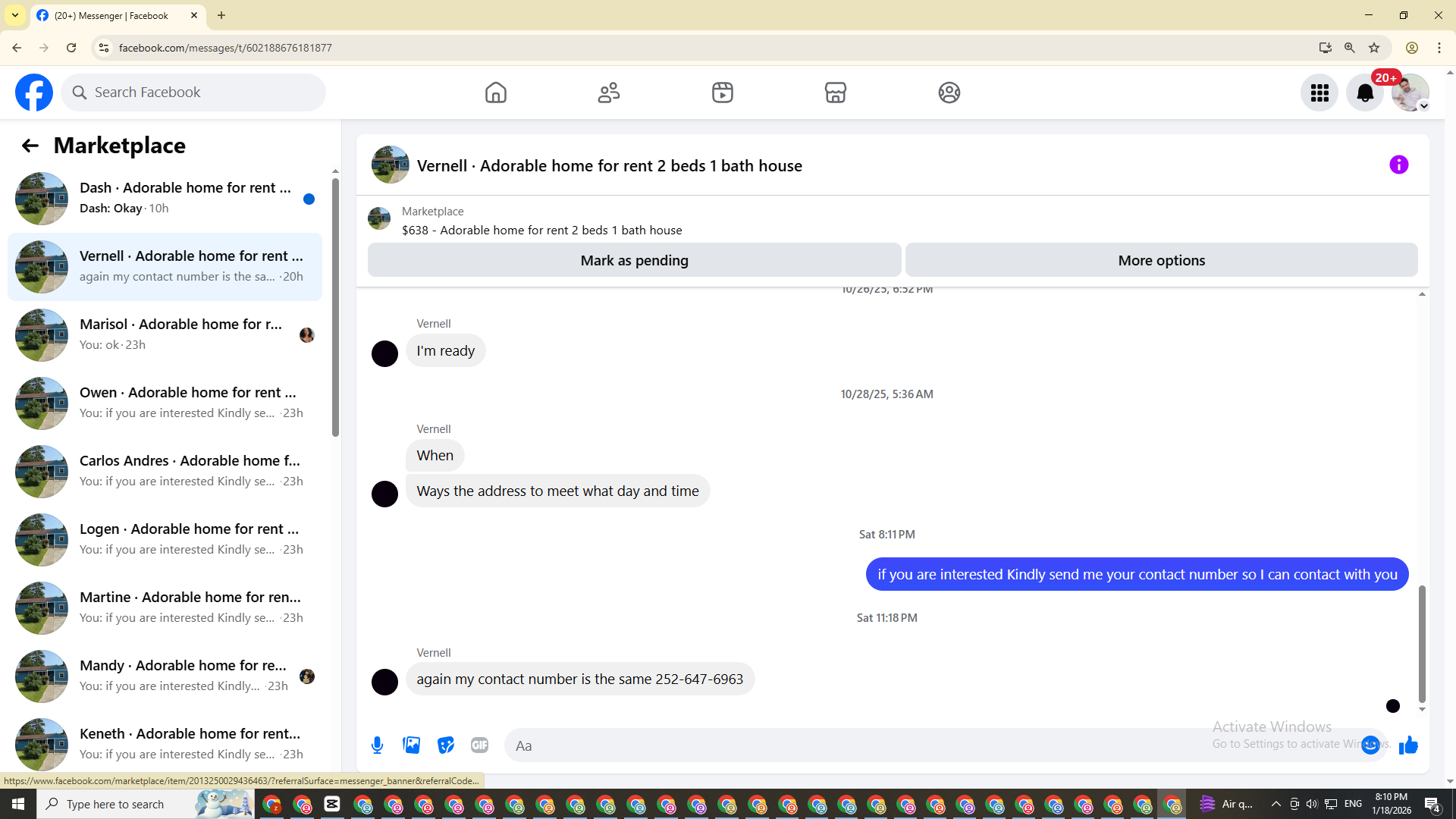The image size is (1456, 819).
Task: Open the listing link in Marketplace banner
Action: coord(541,230)
